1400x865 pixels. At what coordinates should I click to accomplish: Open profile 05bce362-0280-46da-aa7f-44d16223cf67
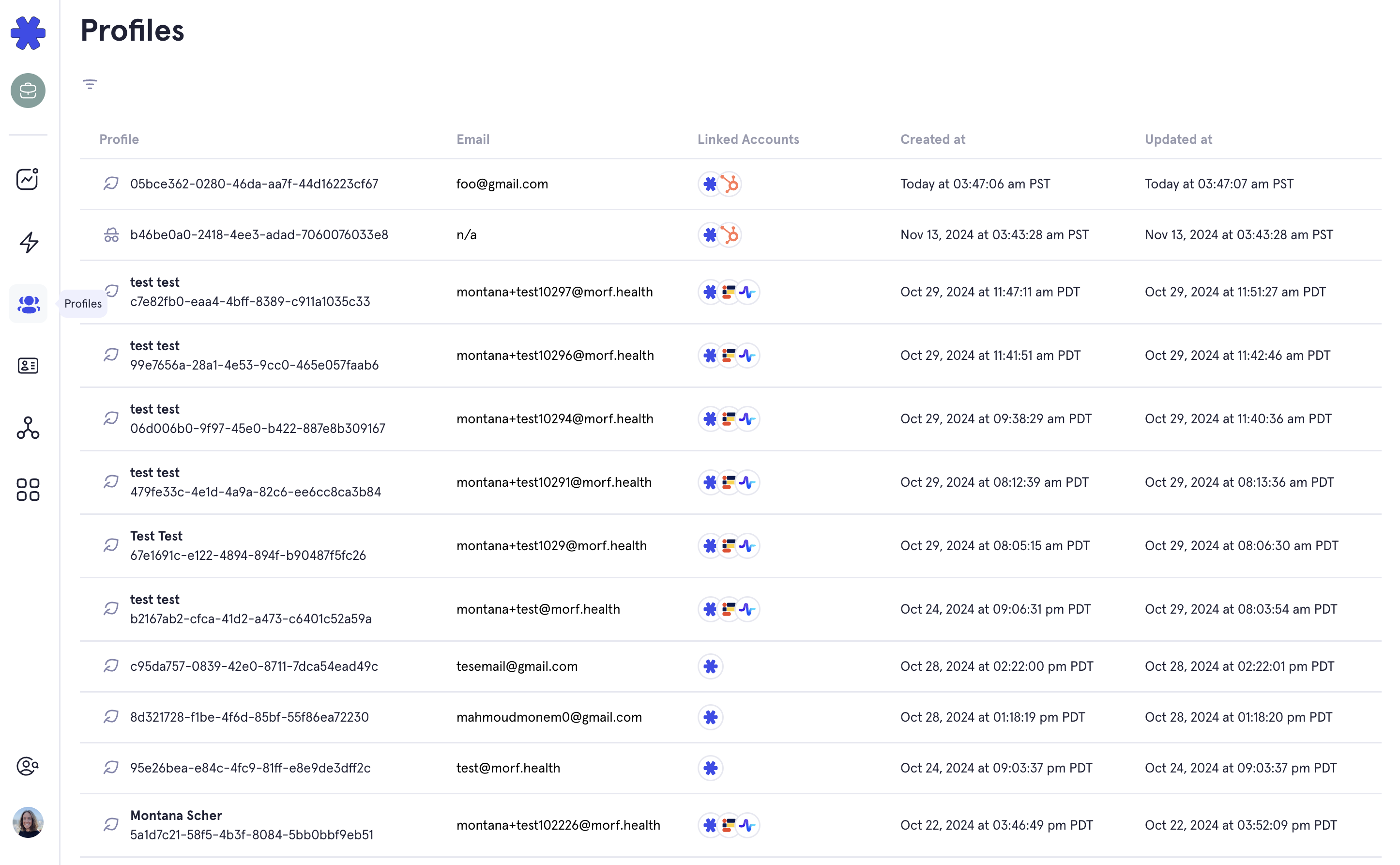254,184
